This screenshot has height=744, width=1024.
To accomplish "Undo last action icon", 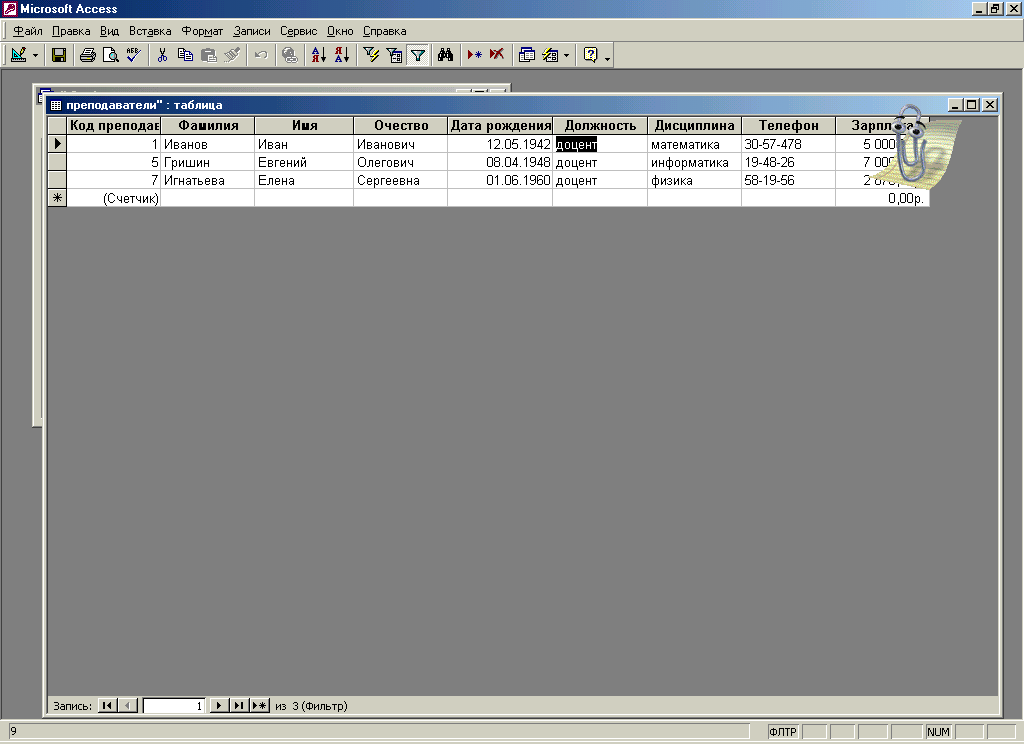I will 261,55.
